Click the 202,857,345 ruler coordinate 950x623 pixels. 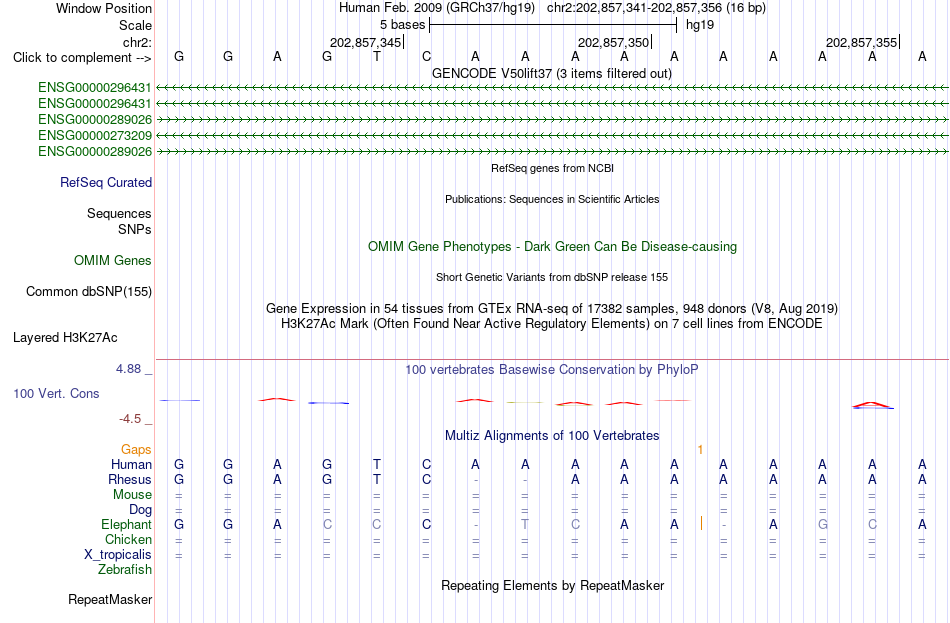365,42
